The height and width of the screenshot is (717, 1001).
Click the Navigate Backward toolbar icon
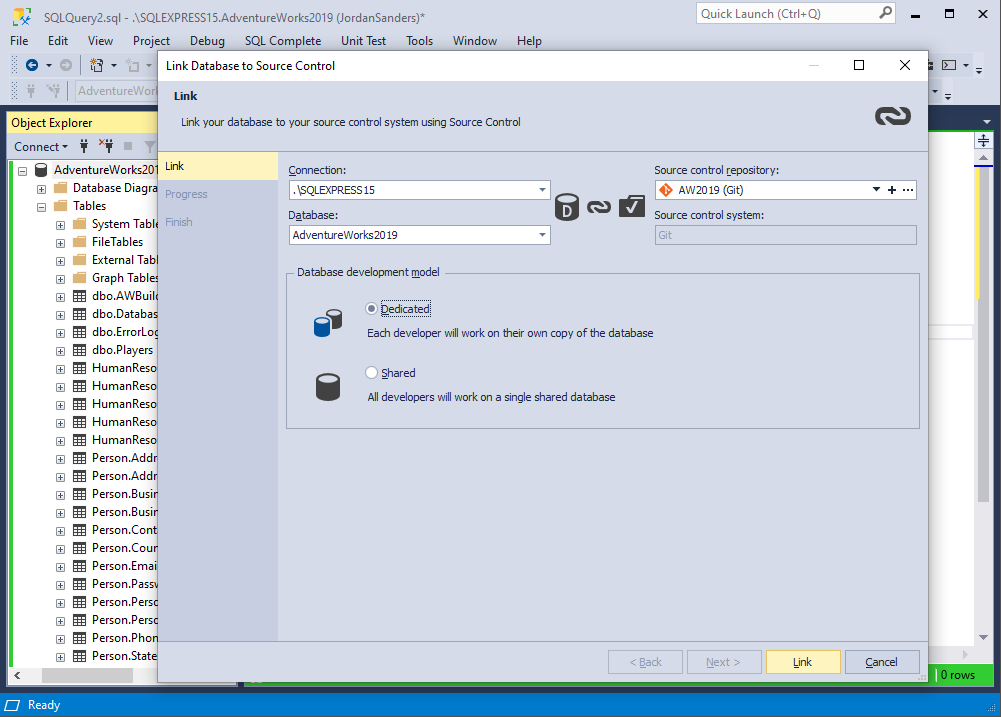pyautogui.click(x=32, y=65)
